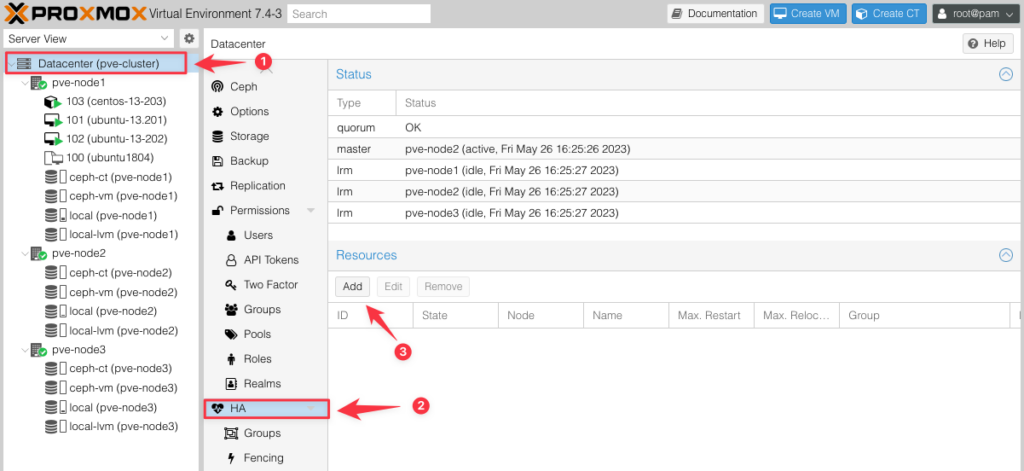Click the Datacenter server rack icon
Screen dimensions: 1024x471
25,63
